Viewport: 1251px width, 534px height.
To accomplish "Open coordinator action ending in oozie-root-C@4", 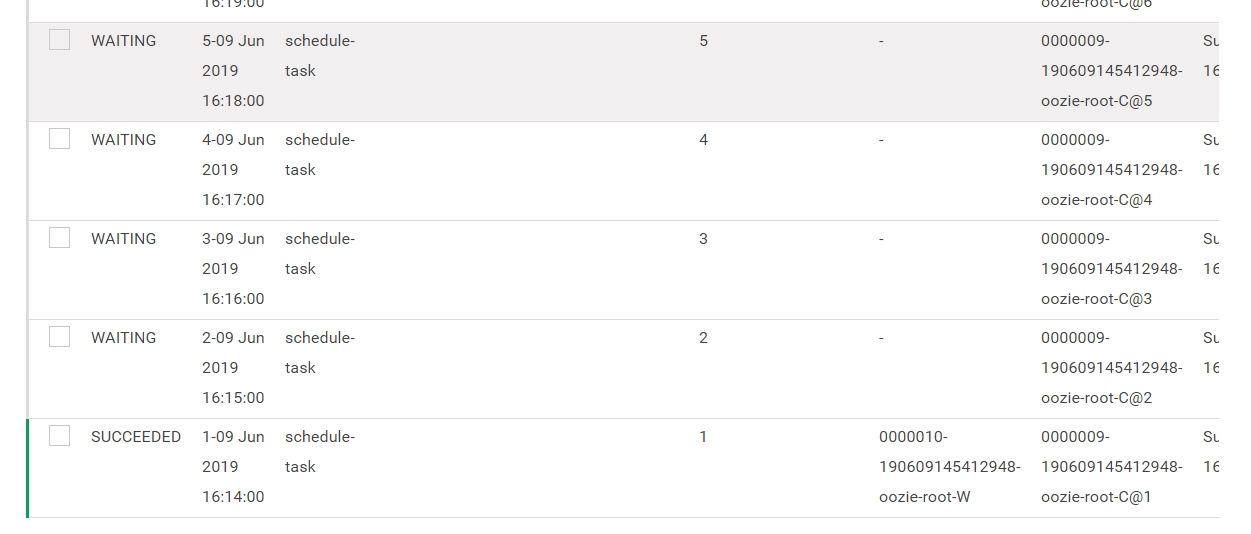I will [1111, 170].
